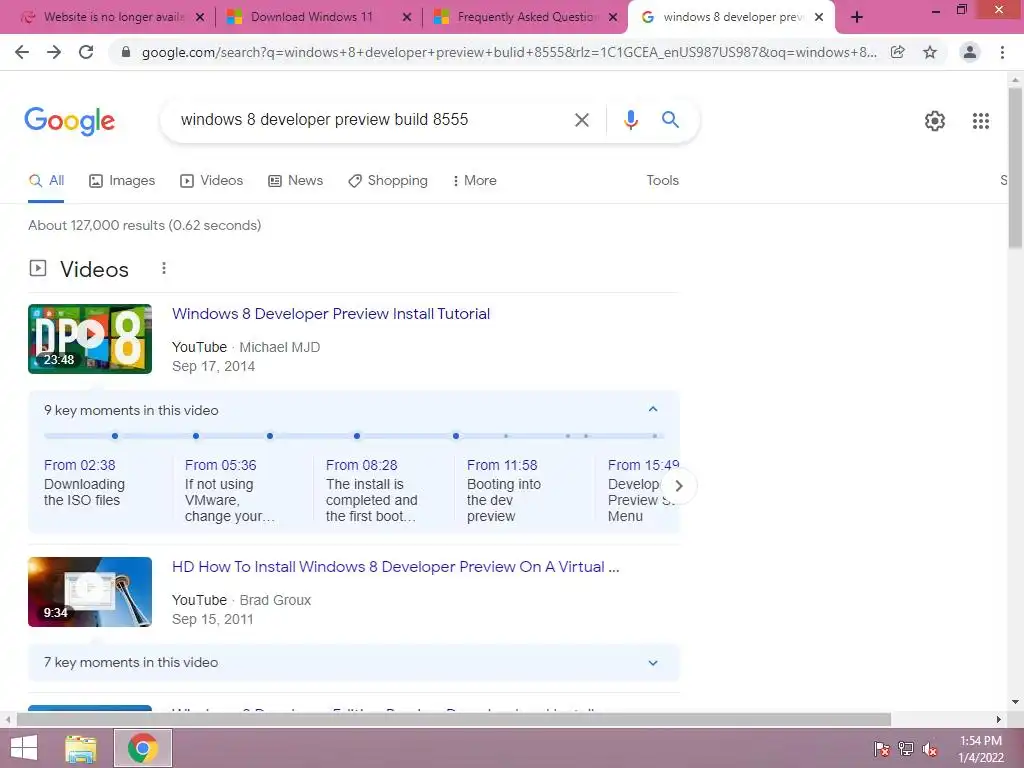Clear the search box with the X
The height and width of the screenshot is (768, 1024).
(581, 120)
